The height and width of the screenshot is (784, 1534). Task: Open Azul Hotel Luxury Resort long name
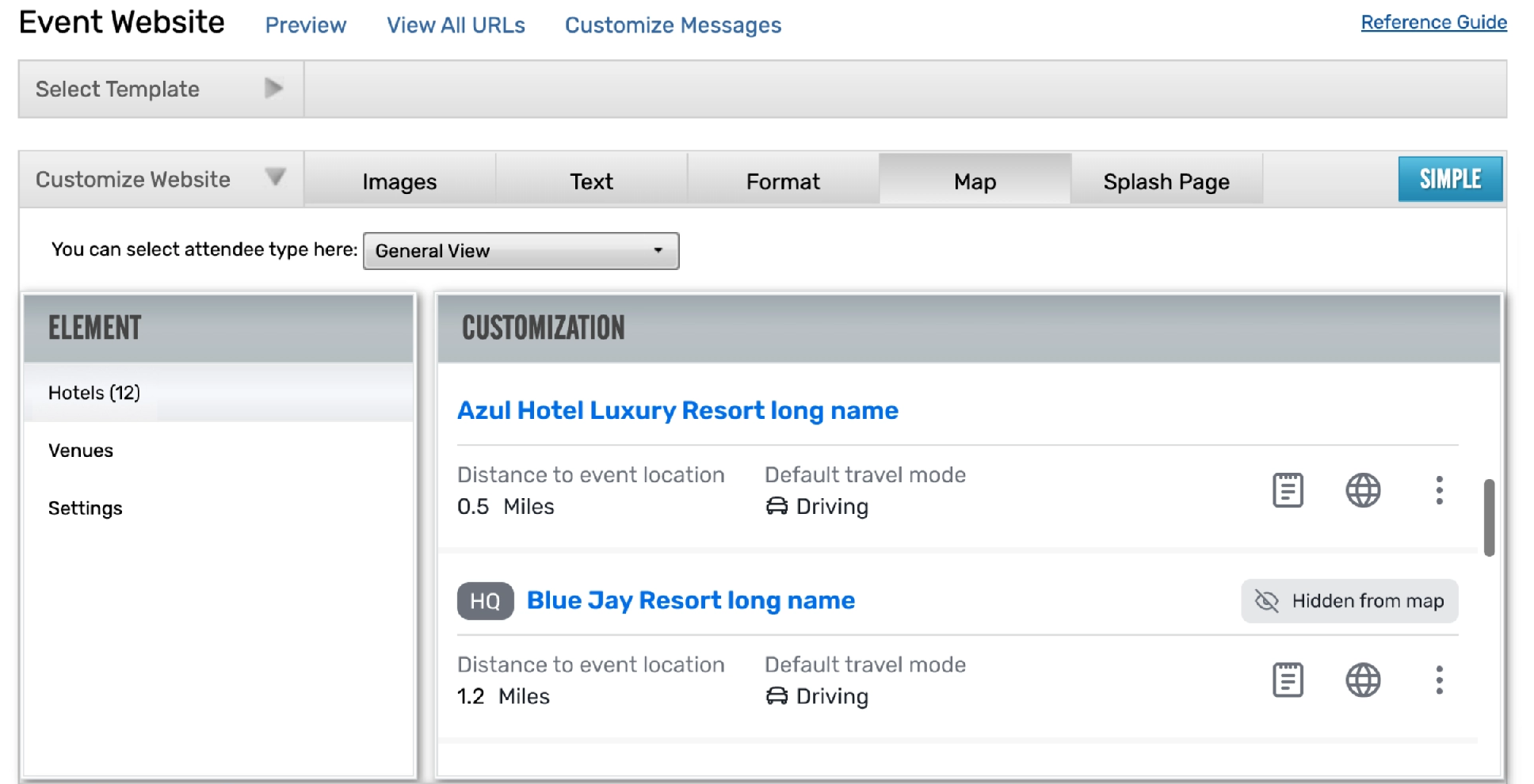(x=677, y=410)
